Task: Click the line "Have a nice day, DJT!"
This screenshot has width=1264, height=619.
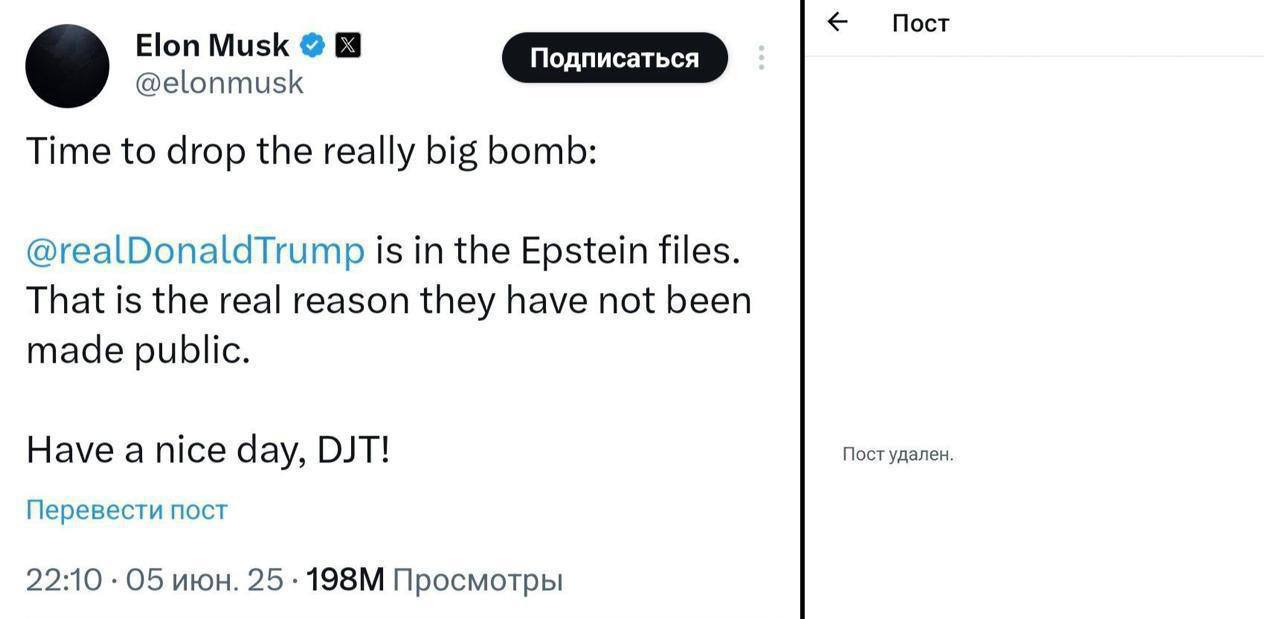Action: (208, 450)
